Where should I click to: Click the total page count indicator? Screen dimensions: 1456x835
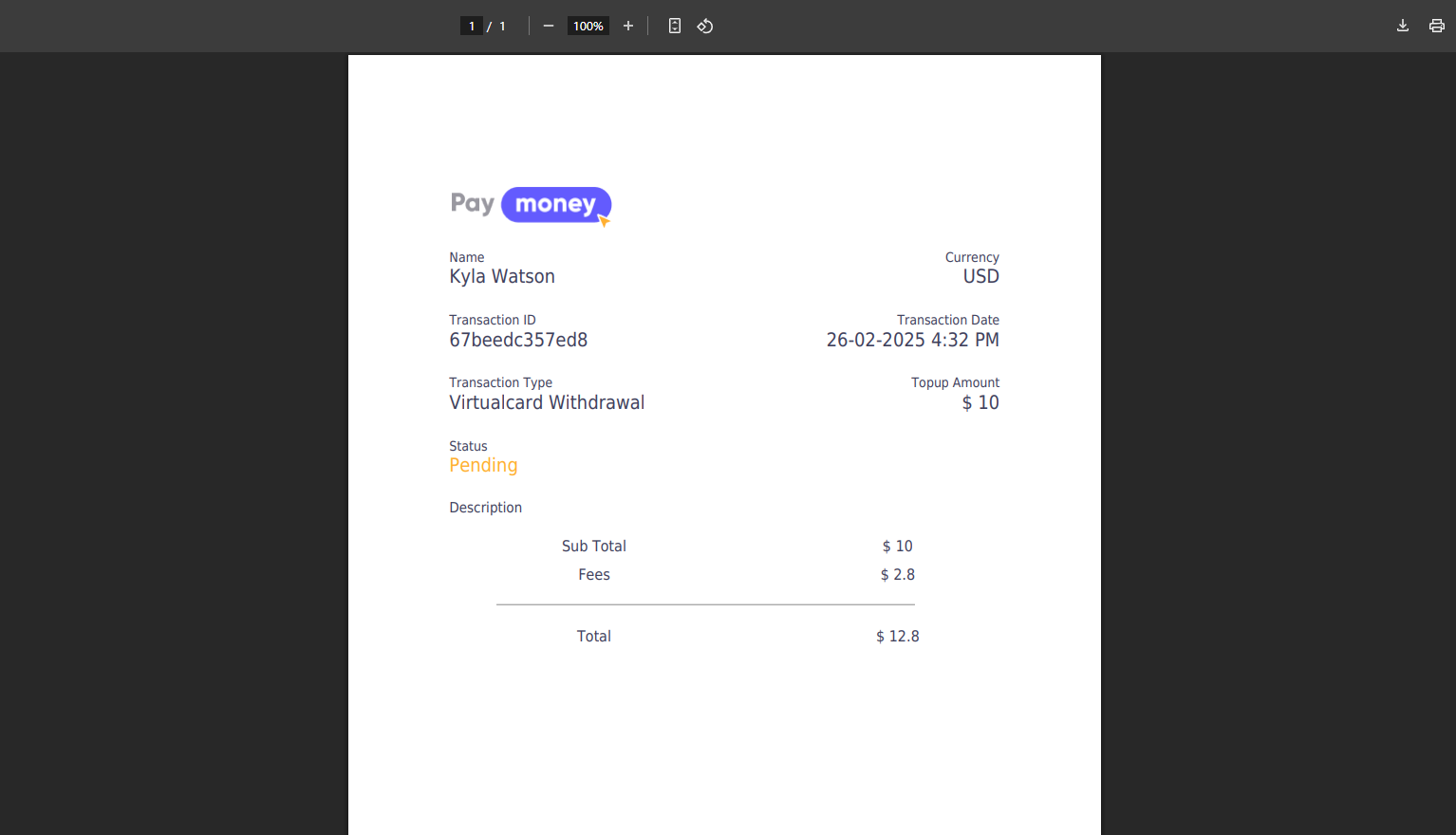[502, 26]
